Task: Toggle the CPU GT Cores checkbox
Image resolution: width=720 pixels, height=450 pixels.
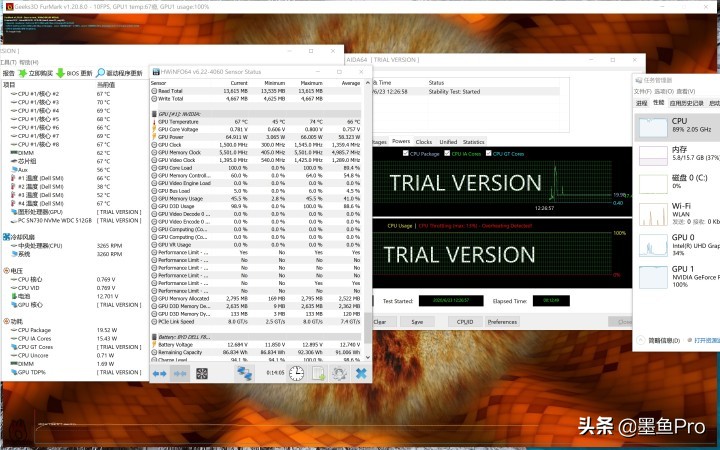Action: (x=489, y=153)
